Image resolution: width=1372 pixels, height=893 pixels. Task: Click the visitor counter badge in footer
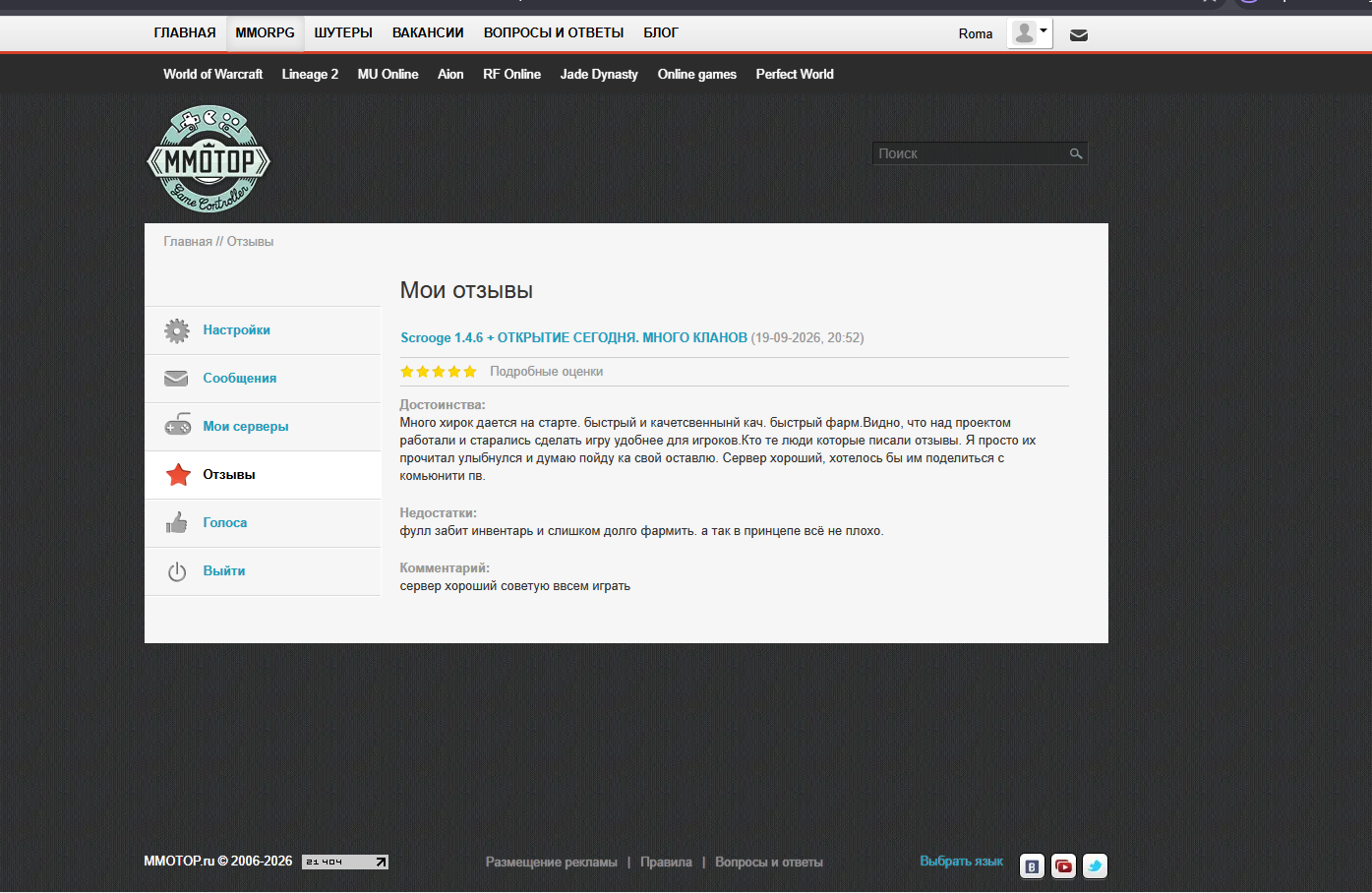click(x=345, y=863)
